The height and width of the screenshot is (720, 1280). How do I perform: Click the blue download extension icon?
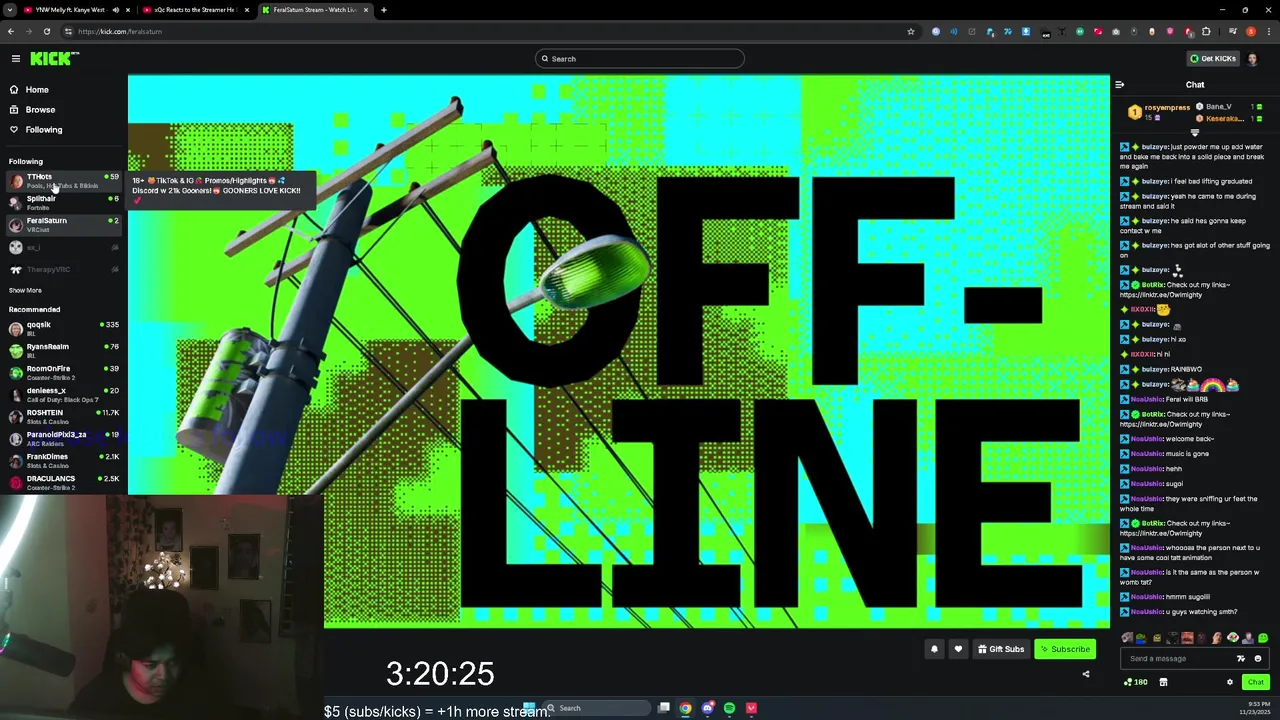[1026, 31]
